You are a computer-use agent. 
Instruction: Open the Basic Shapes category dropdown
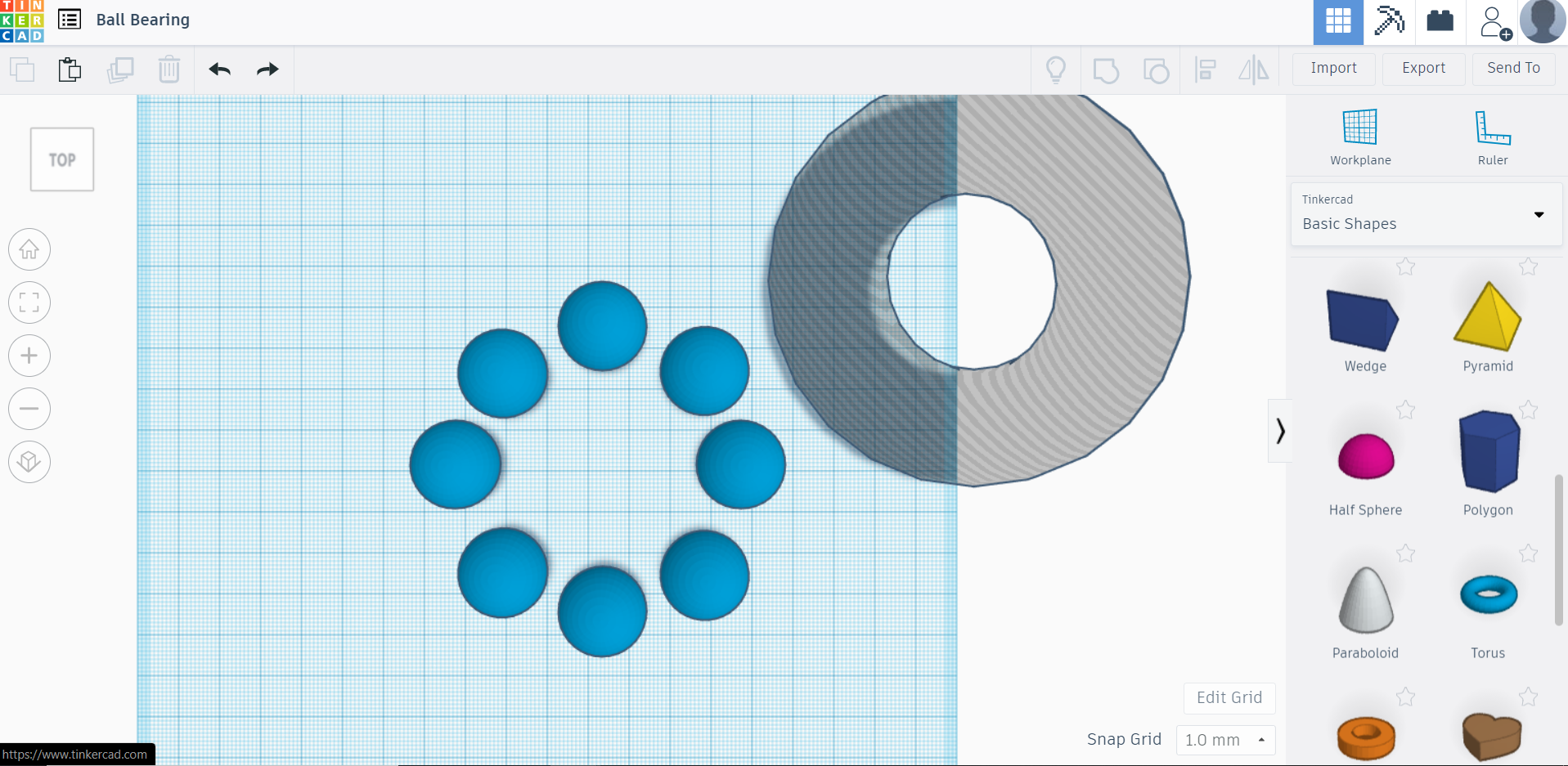1426,214
